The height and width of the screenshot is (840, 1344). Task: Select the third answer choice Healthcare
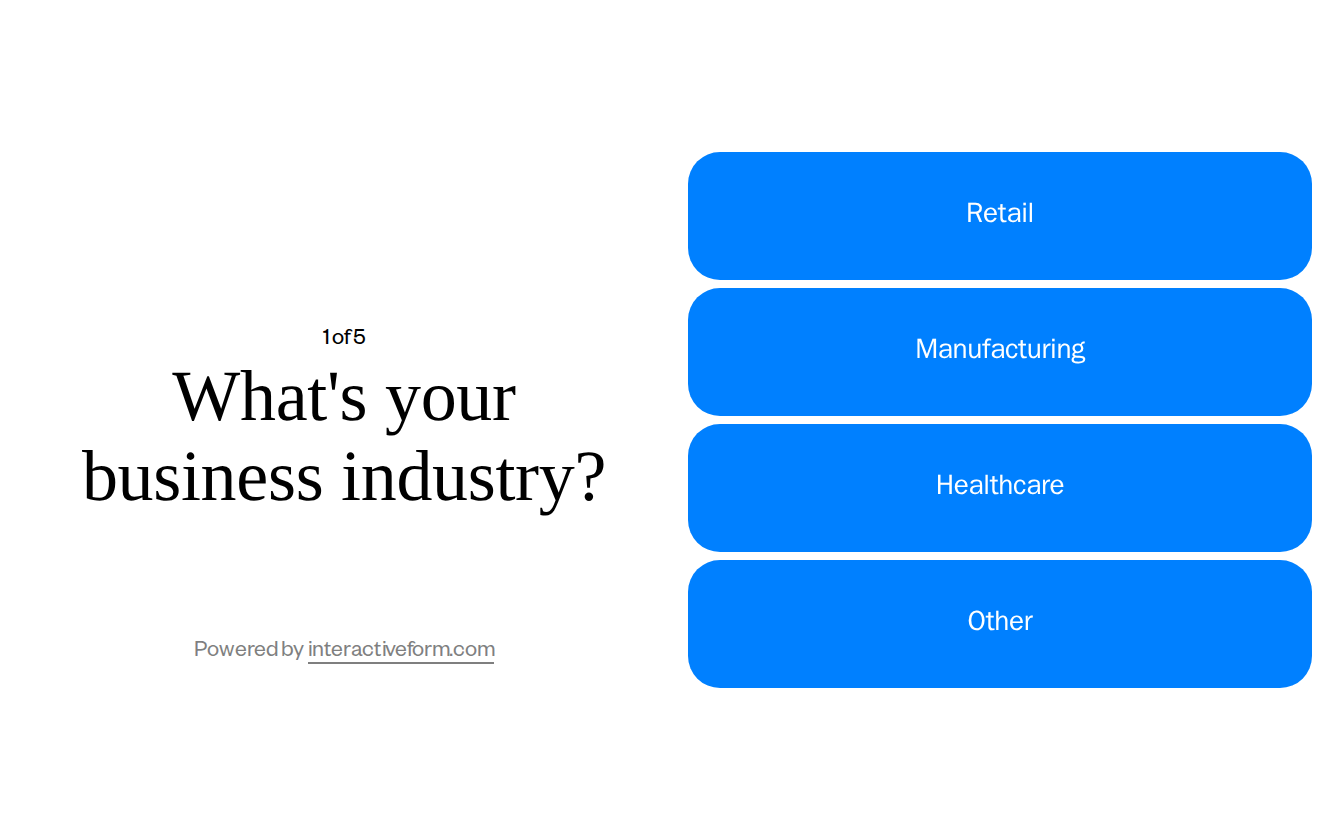coord(1000,486)
